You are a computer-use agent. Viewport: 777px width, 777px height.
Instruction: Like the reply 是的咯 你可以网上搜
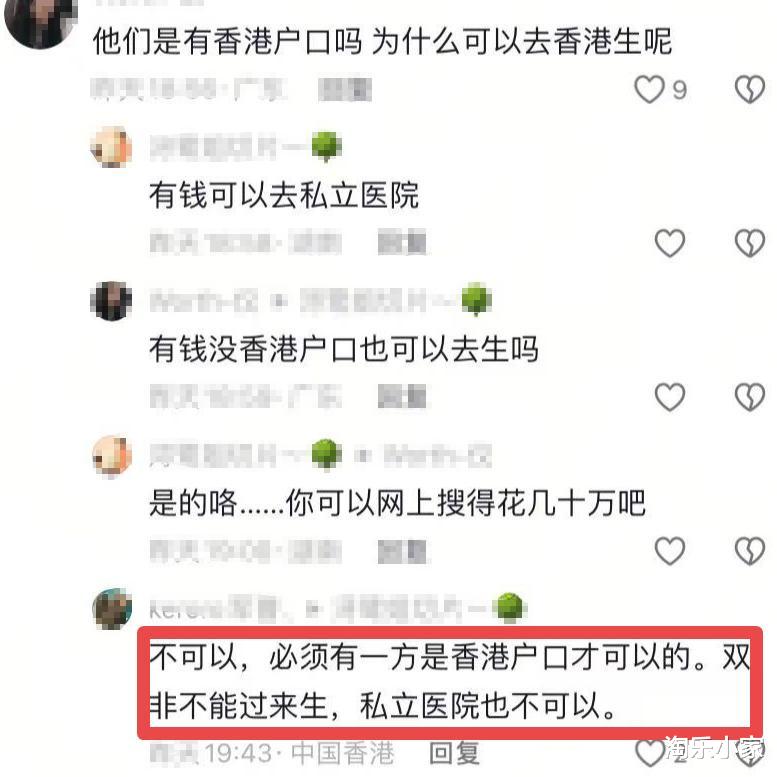point(669,551)
